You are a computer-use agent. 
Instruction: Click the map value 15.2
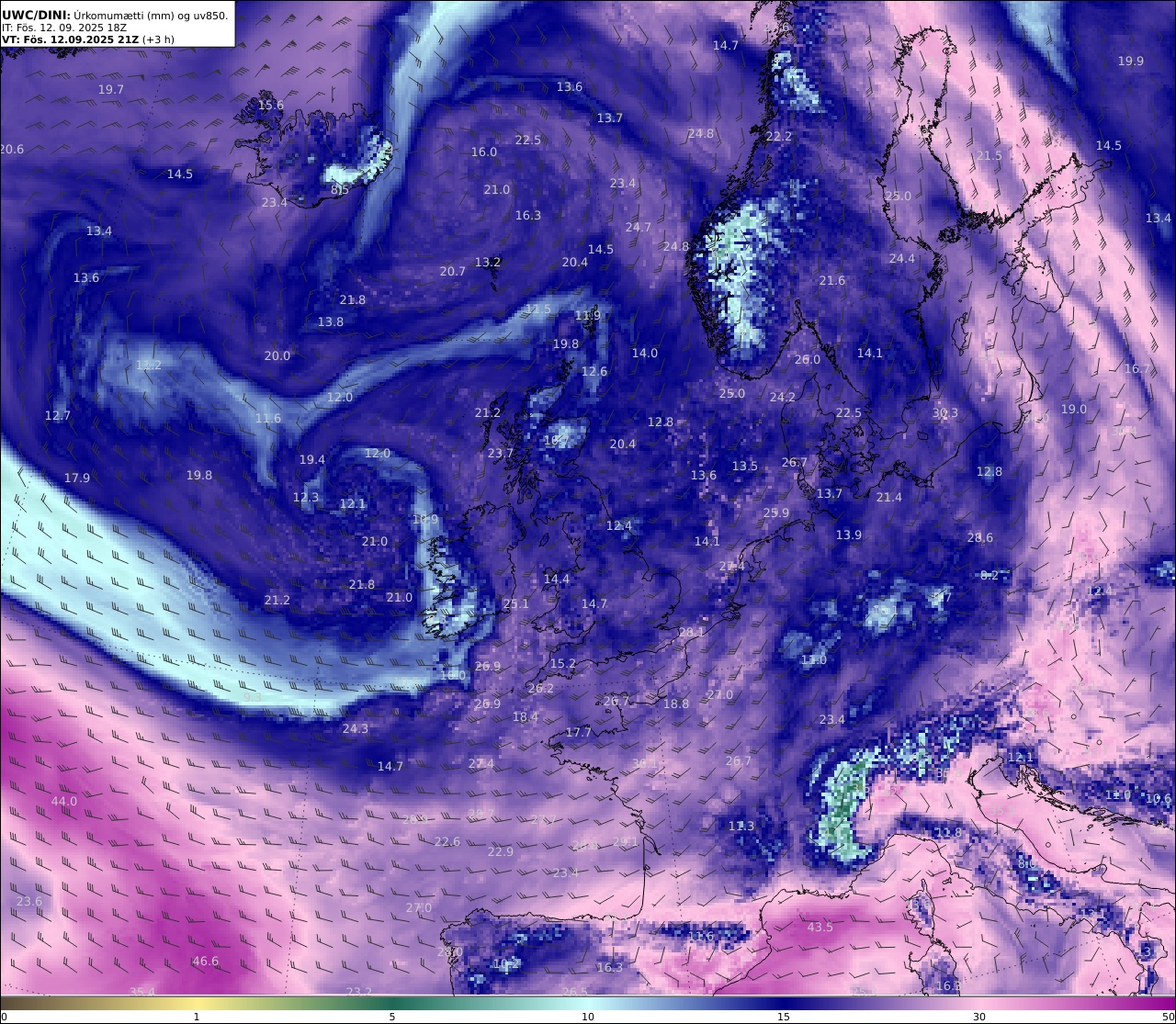pyautogui.click(x=563, y=664)
